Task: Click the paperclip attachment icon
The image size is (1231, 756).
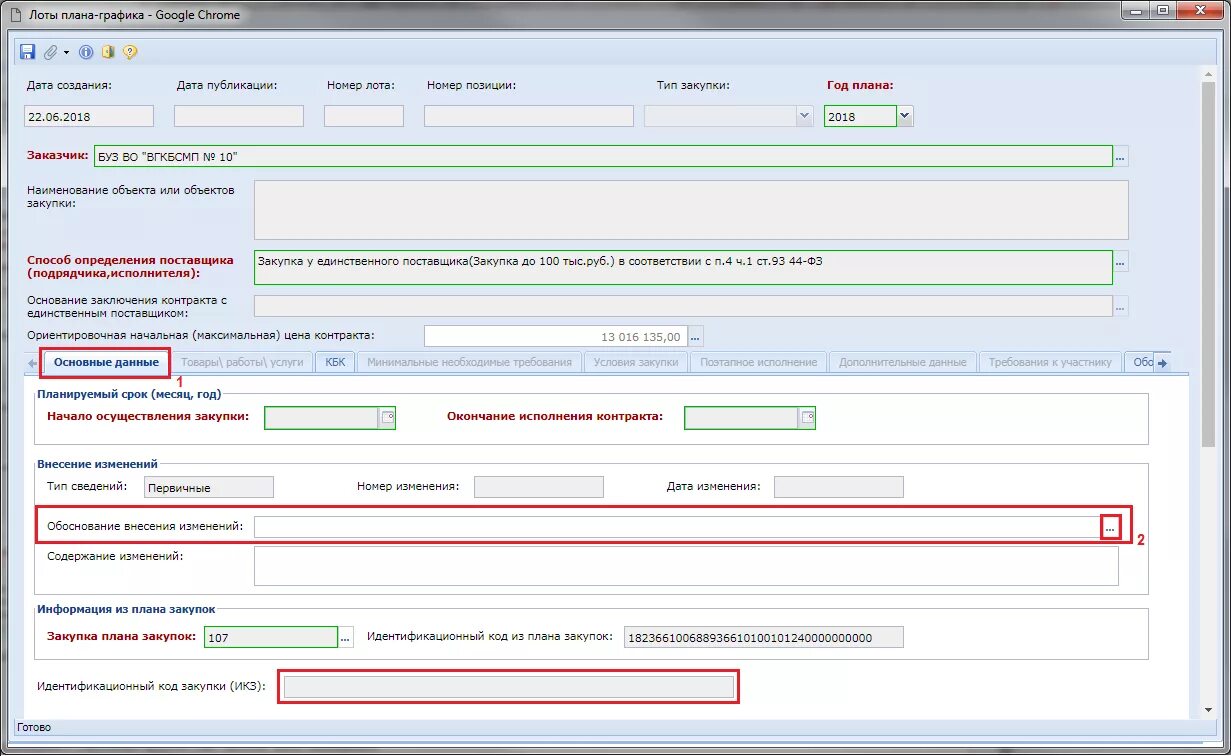Action: coord(50,52)
